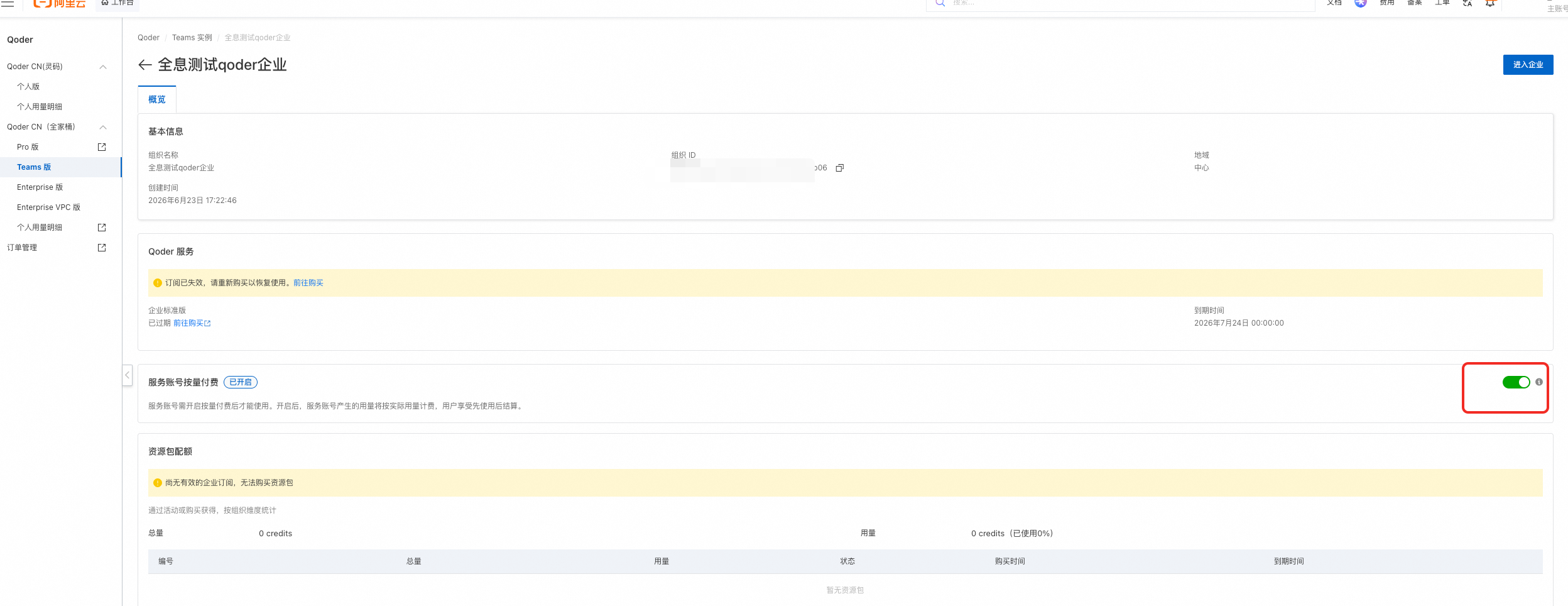Open 备案 in the top menu
This screenshot has width=1568, height=606.
click(x=1415, y=3)
